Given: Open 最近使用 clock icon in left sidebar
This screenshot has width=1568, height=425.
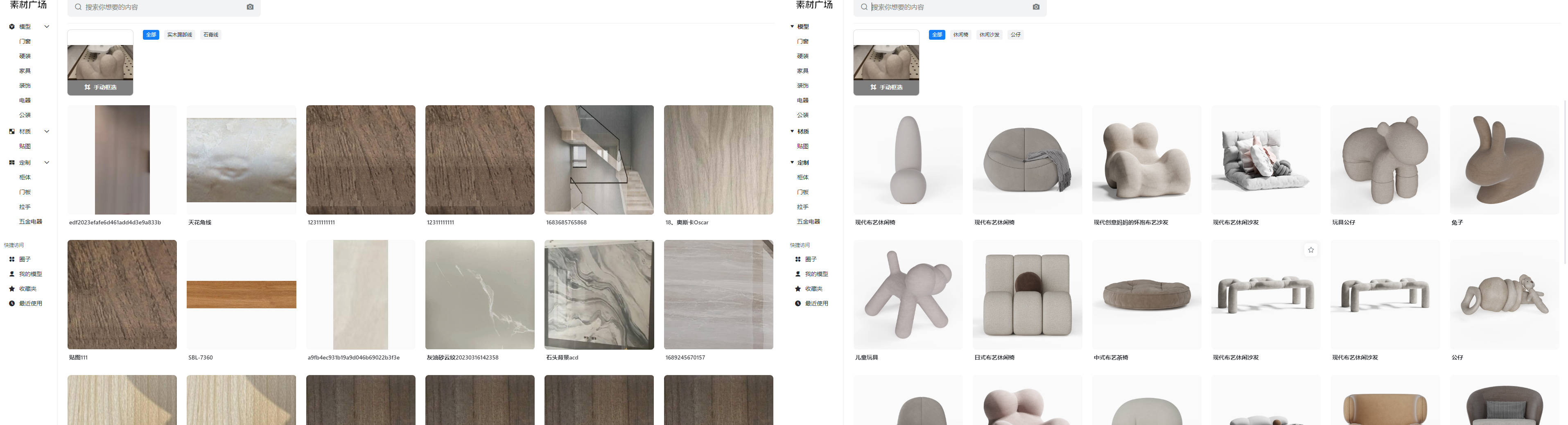Looking at the screenshot, I should [11, 303].
